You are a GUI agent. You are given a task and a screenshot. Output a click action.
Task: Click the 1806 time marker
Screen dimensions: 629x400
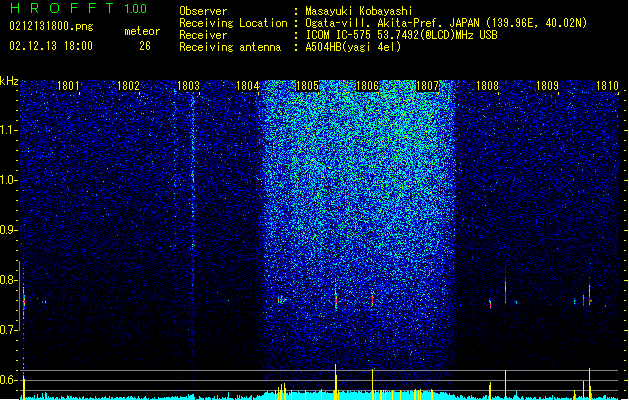coord(367,86)
